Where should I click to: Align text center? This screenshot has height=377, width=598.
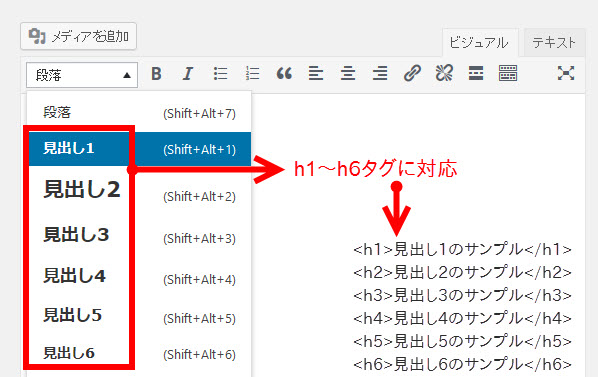pos(348,73)
